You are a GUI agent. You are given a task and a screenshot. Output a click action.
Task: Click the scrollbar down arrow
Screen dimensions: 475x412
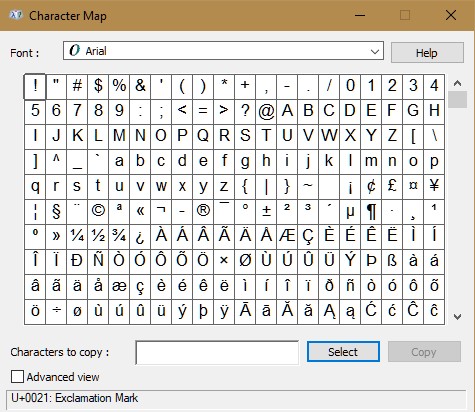point(457,316)
